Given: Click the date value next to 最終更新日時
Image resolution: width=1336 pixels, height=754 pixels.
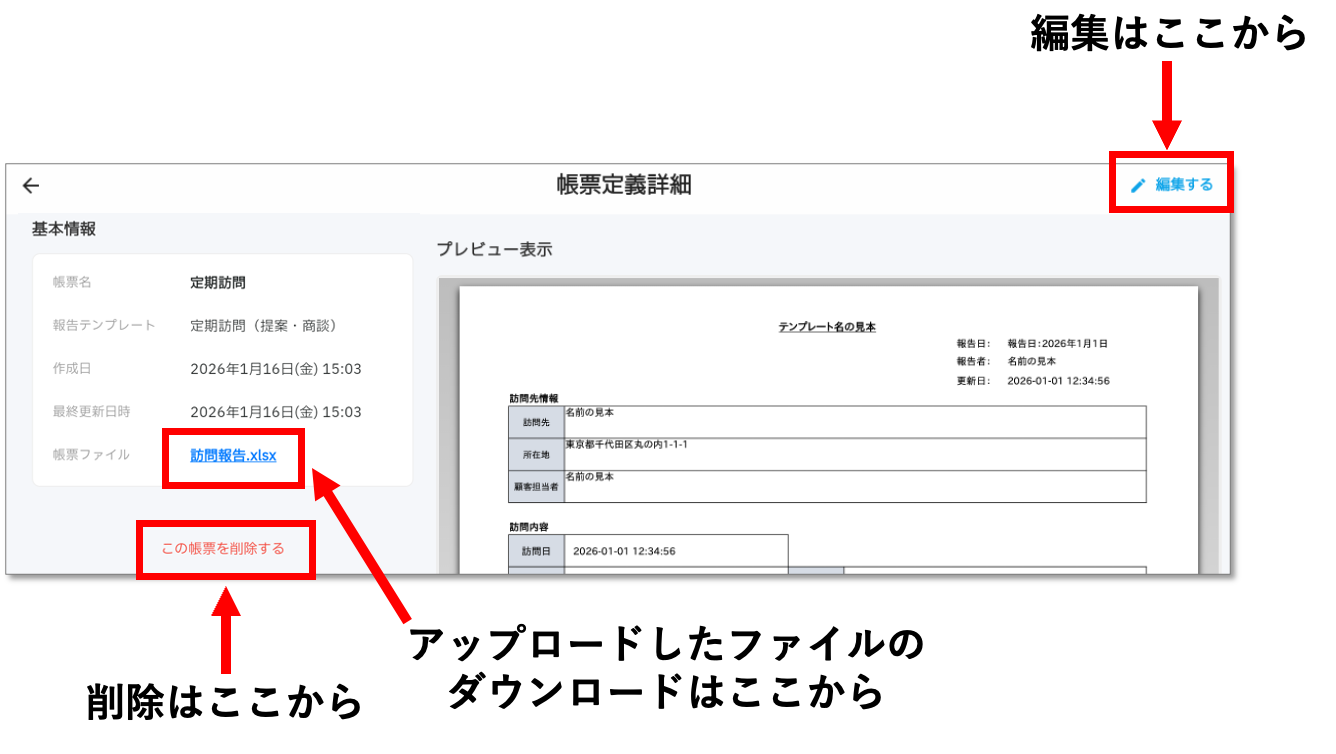Looking at the screenshot, I should [x=276, y=412].
